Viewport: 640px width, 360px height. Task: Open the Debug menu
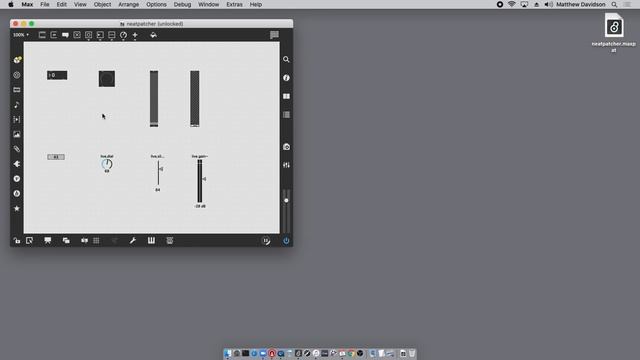click(x=182, y=4)
